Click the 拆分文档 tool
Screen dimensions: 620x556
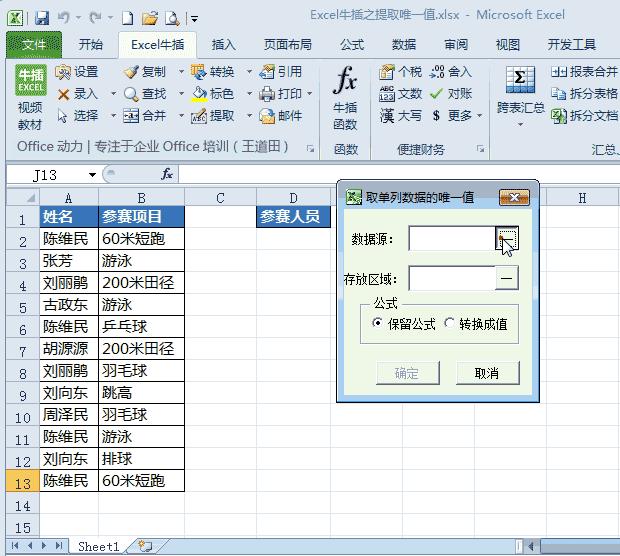coord(584,116)
